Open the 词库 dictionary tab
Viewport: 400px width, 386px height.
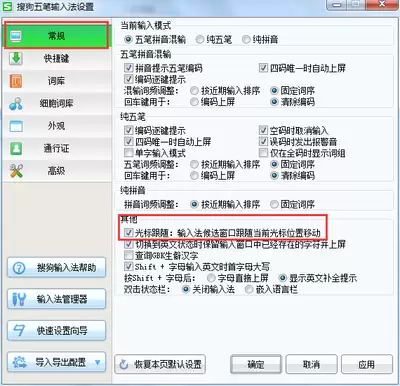click(57, 81)
